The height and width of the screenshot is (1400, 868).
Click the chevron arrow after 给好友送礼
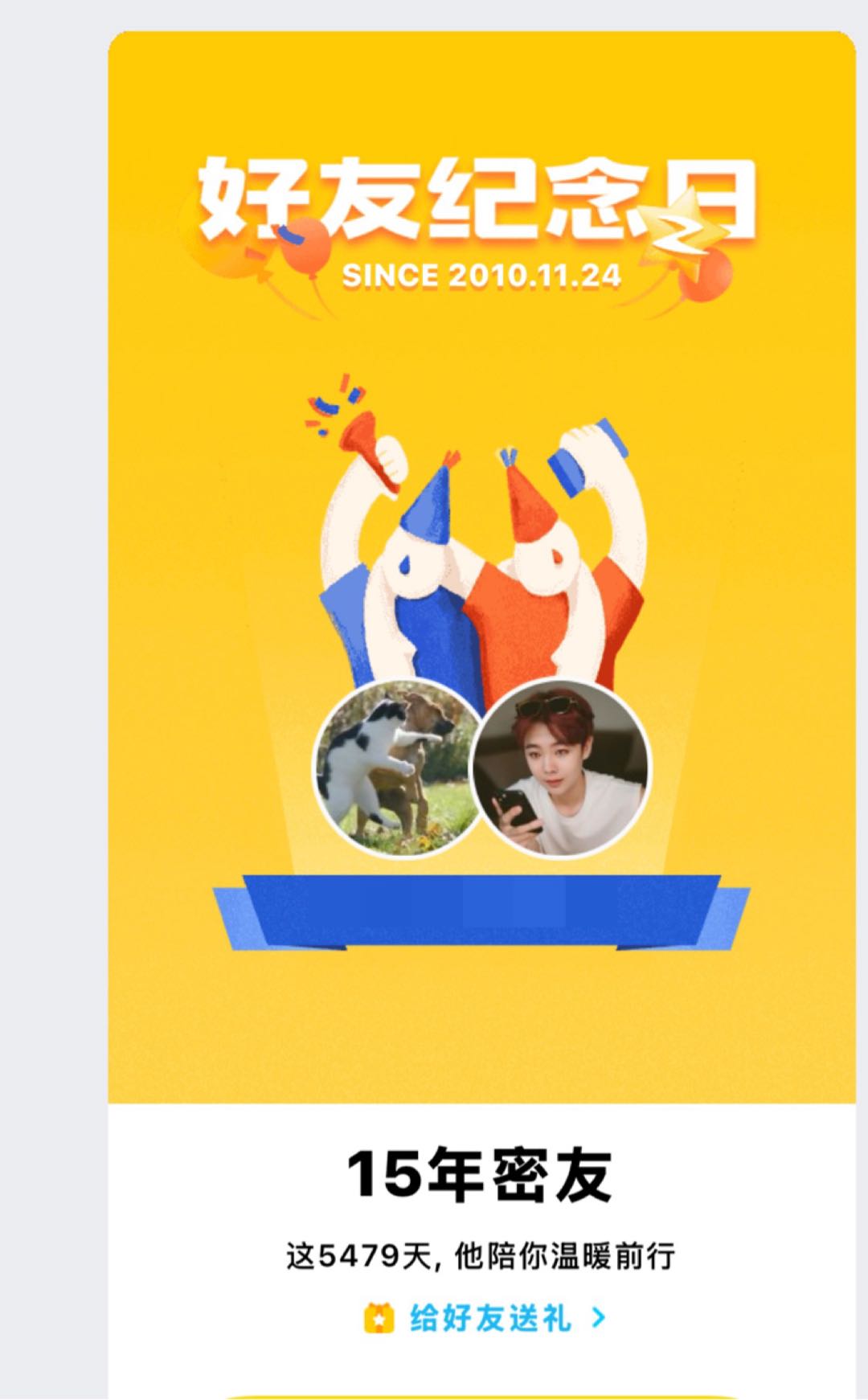click(598, 1318)
